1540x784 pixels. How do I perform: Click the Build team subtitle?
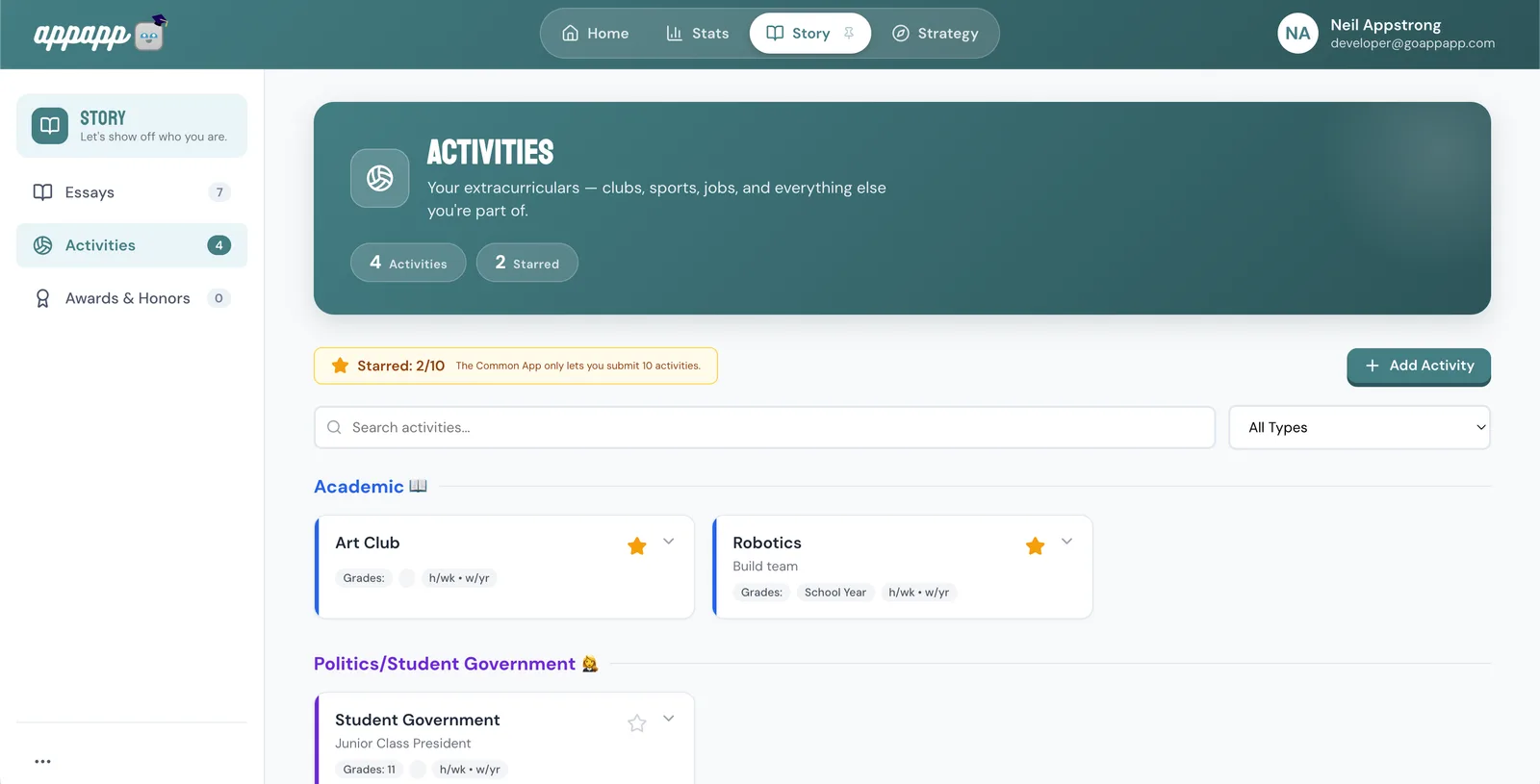pos(765,567)
